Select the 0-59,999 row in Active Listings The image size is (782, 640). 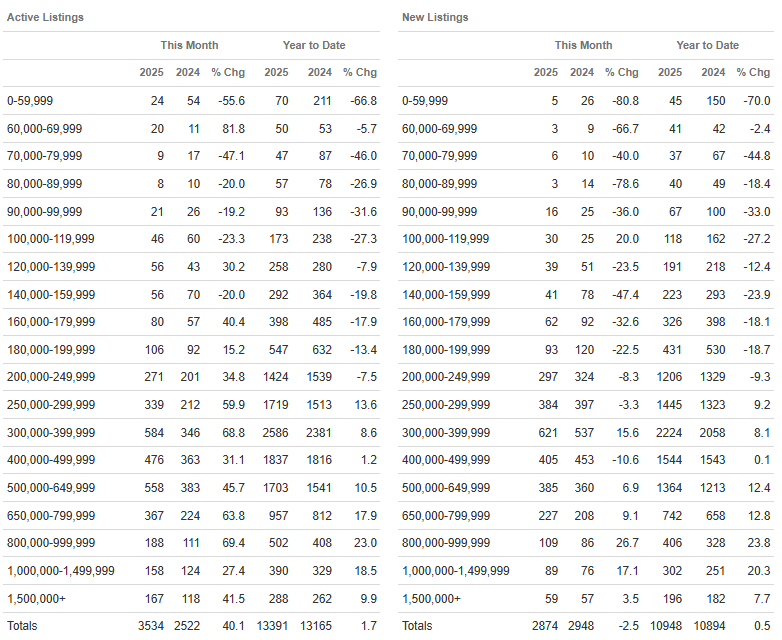[x=192, y=101]
